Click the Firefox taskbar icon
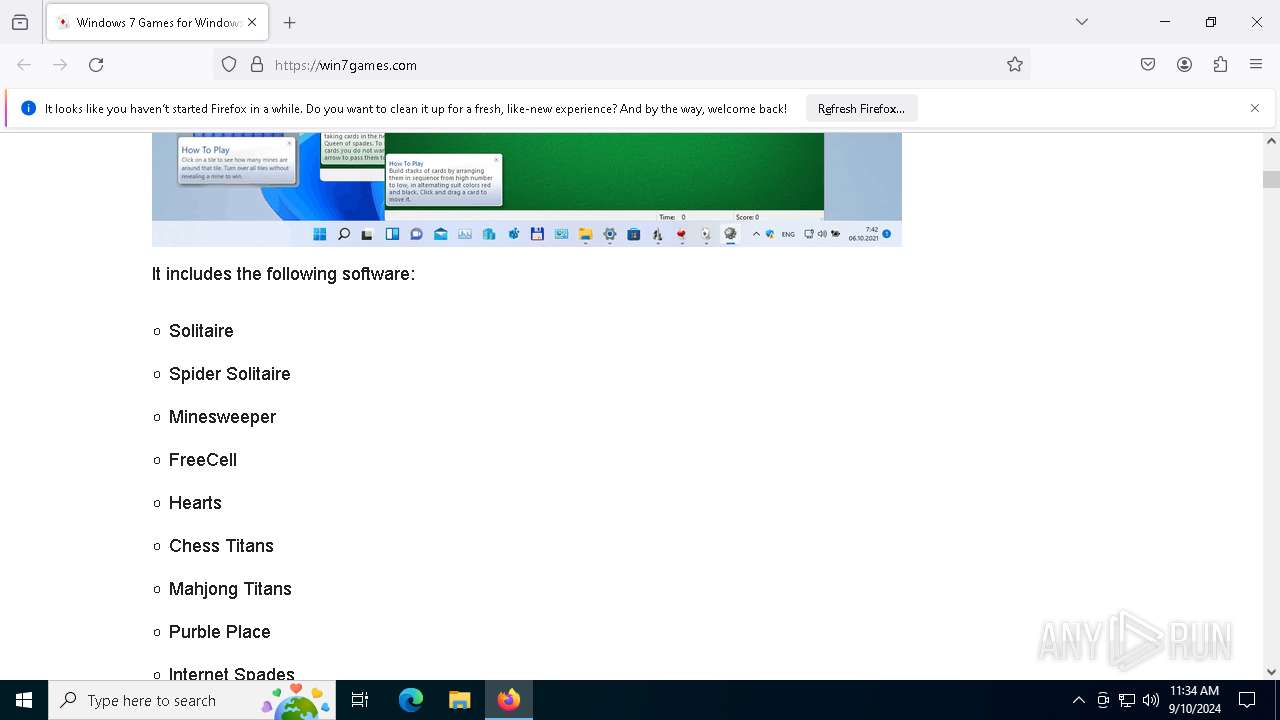Screen dimensions: 1280x720 click(509, 700)
